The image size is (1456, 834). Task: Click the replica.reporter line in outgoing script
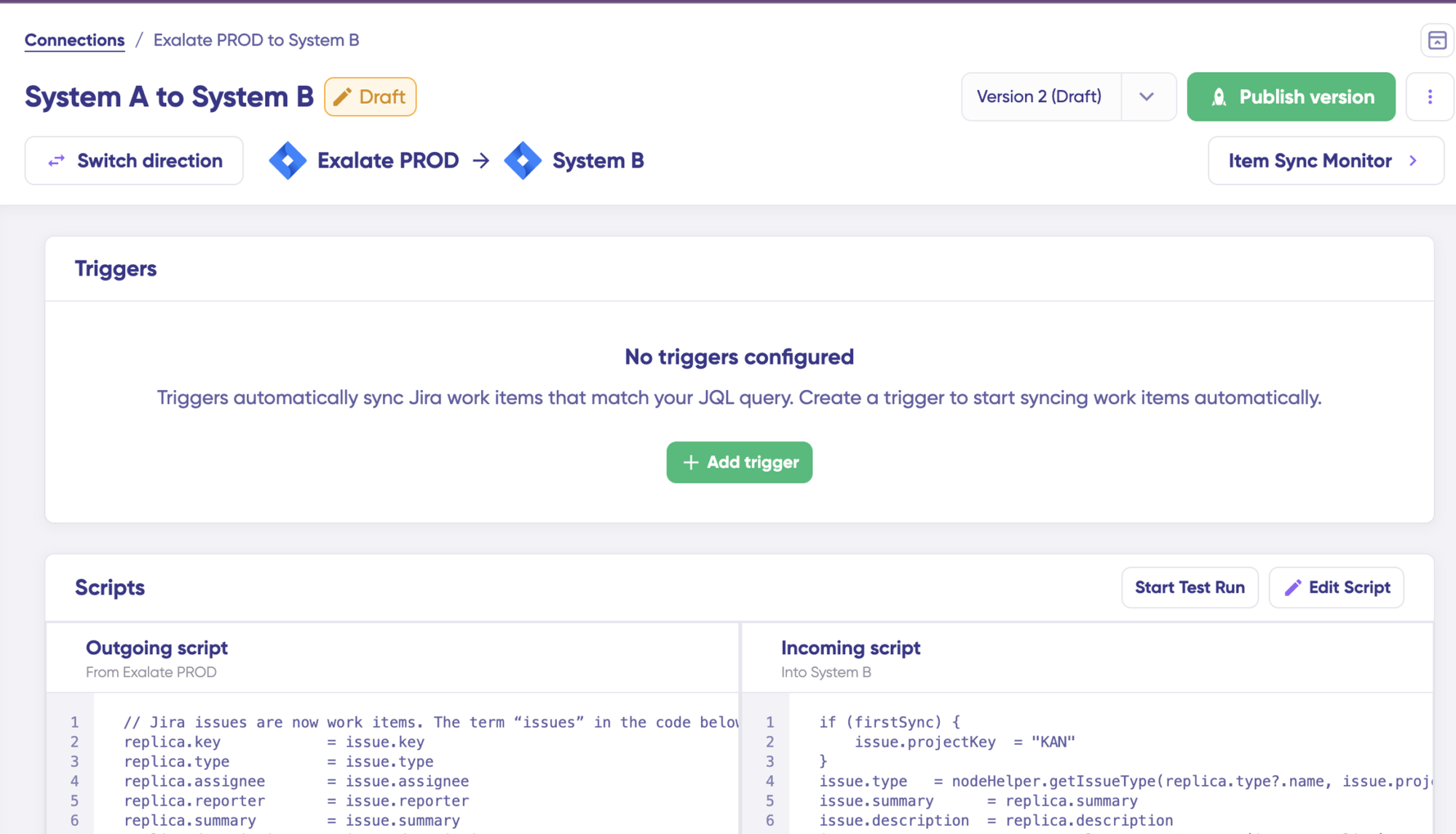point(296,801)
